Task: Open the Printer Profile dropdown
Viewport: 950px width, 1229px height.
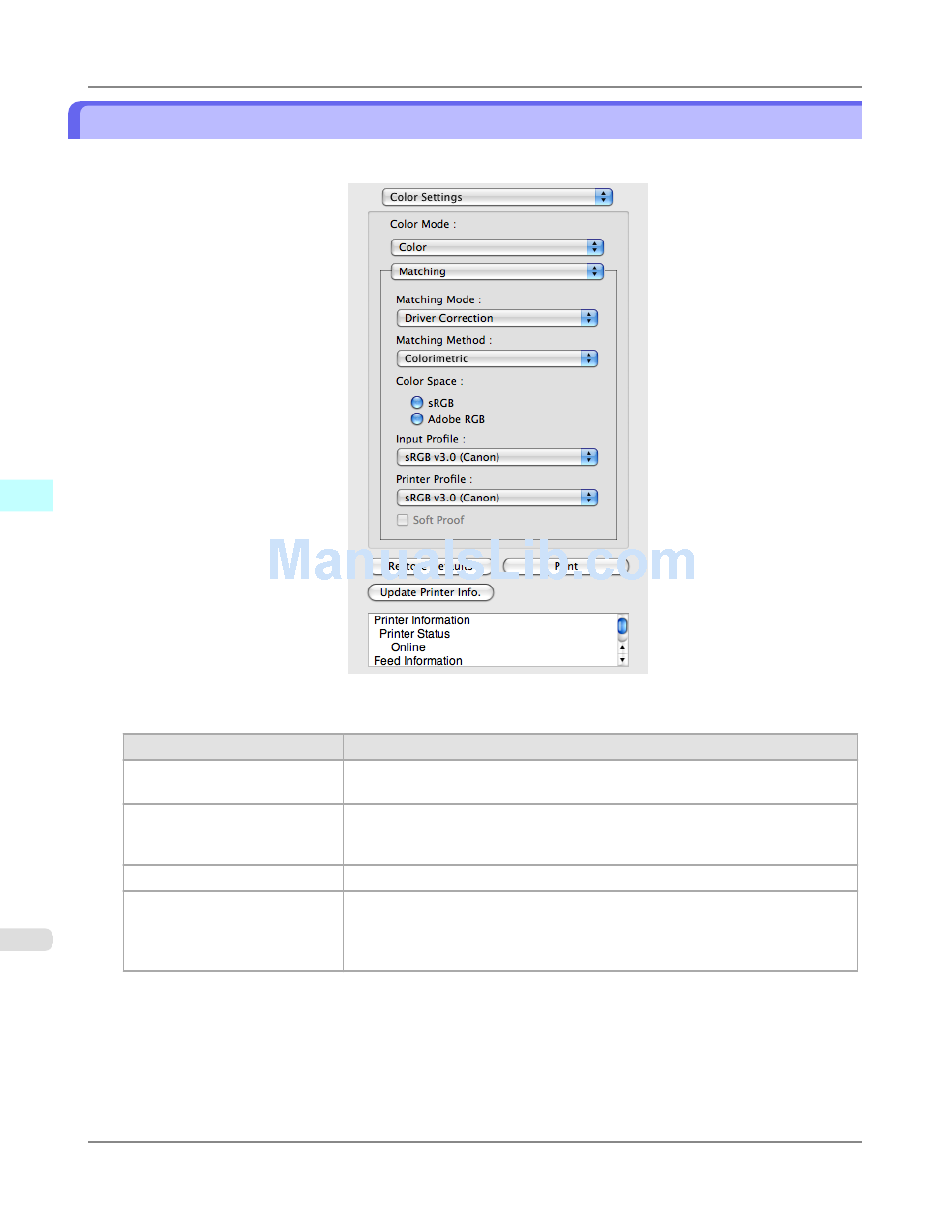Action: pyautogui.click(x=497, y=497)
